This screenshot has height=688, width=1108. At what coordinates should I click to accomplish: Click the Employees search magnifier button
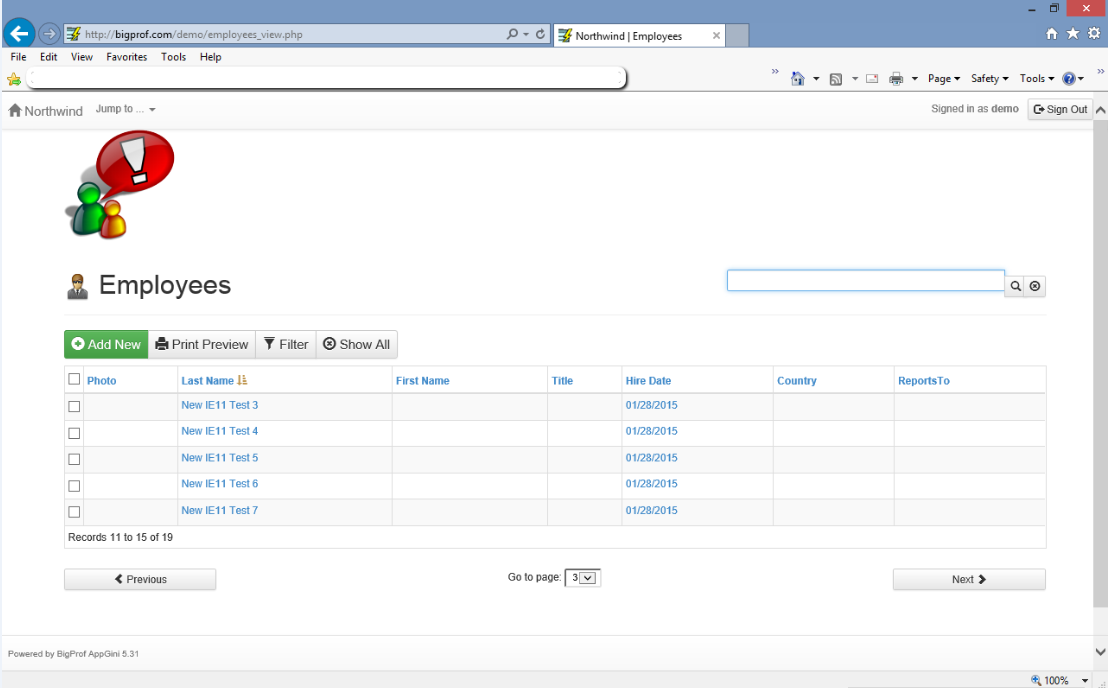pos(1015,286)
